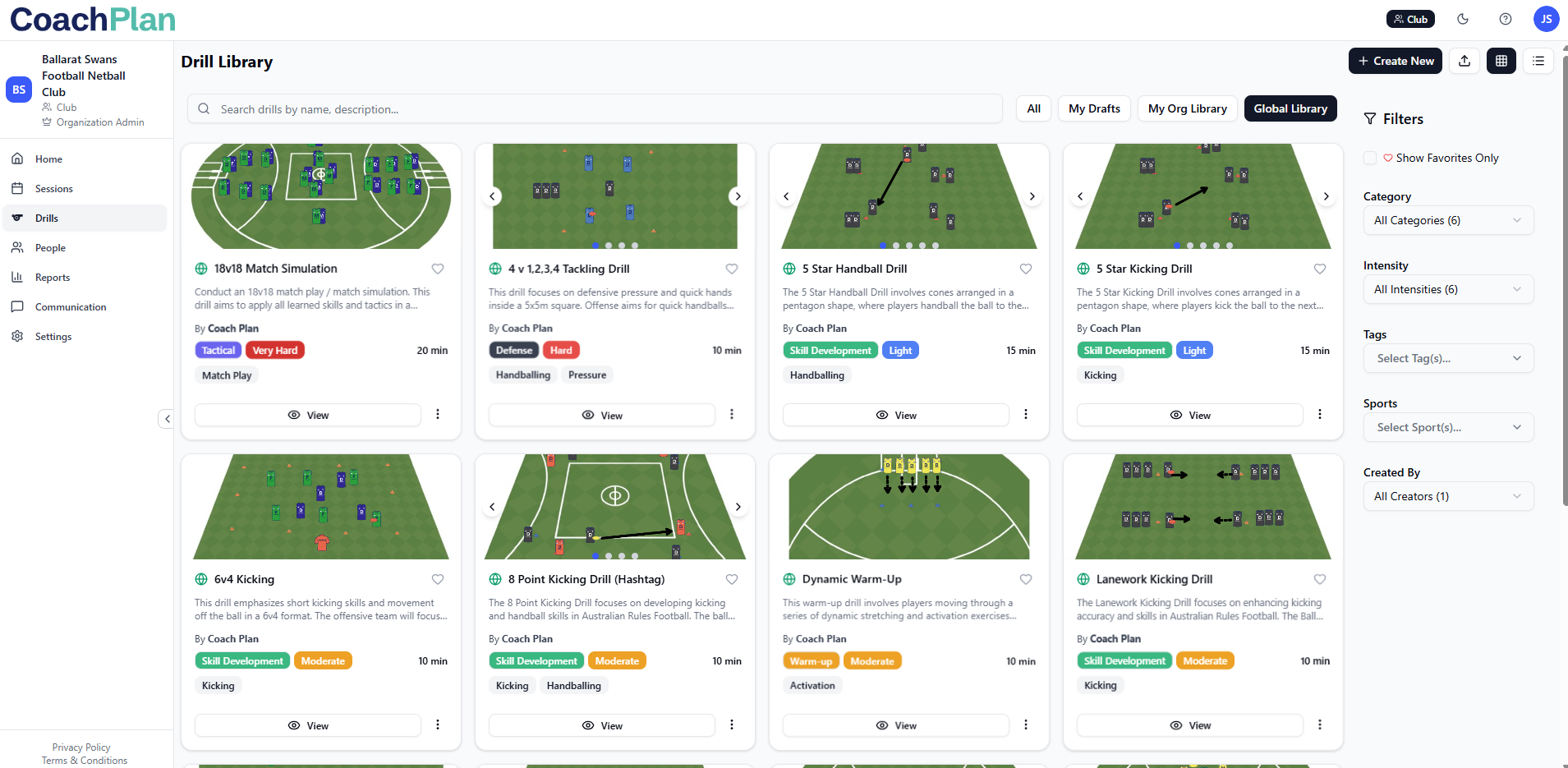1568x768 pixels.
Task: Enable the Show Favorites Only checkbox
Action: tap(1370, 158)
